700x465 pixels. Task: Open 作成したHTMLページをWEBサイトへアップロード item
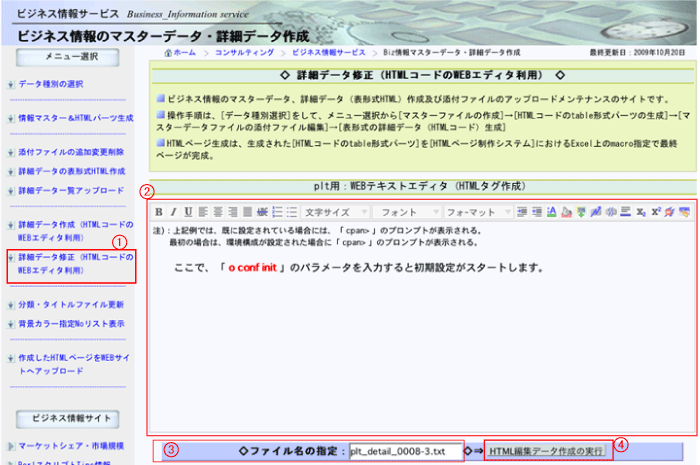click(74, 364)
